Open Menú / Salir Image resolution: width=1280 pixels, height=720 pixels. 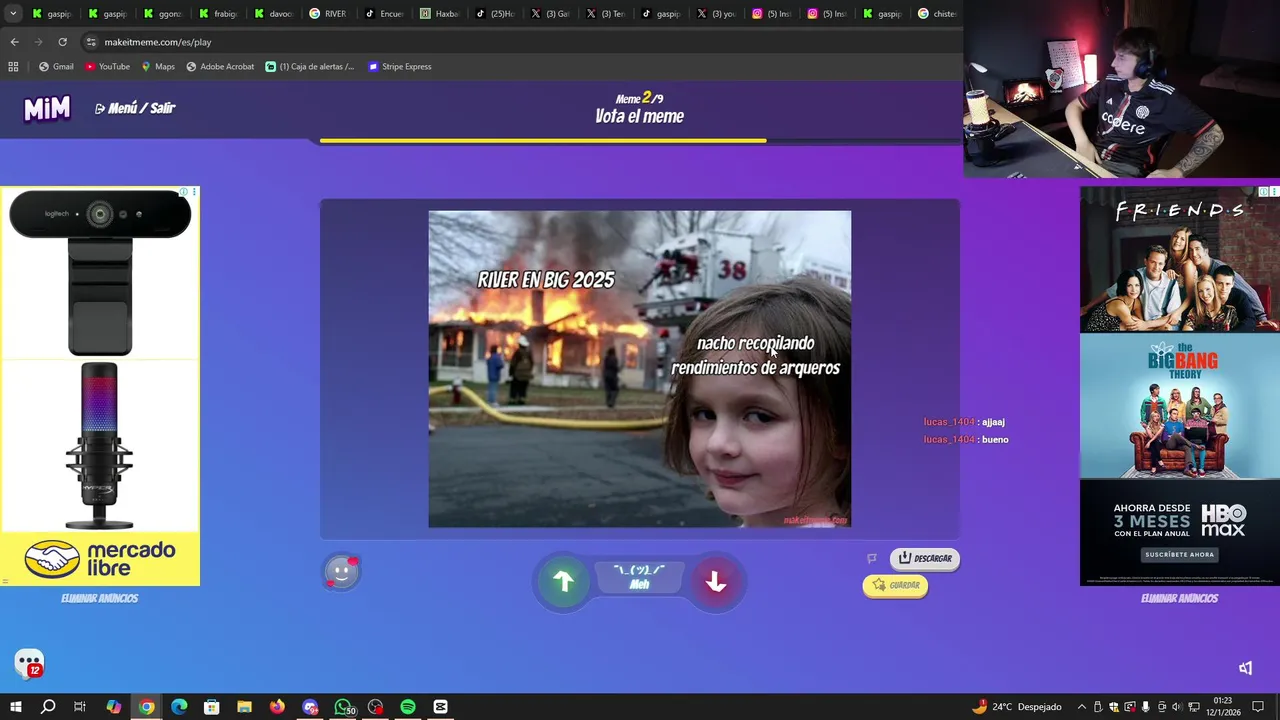click(x=135, y=108)
